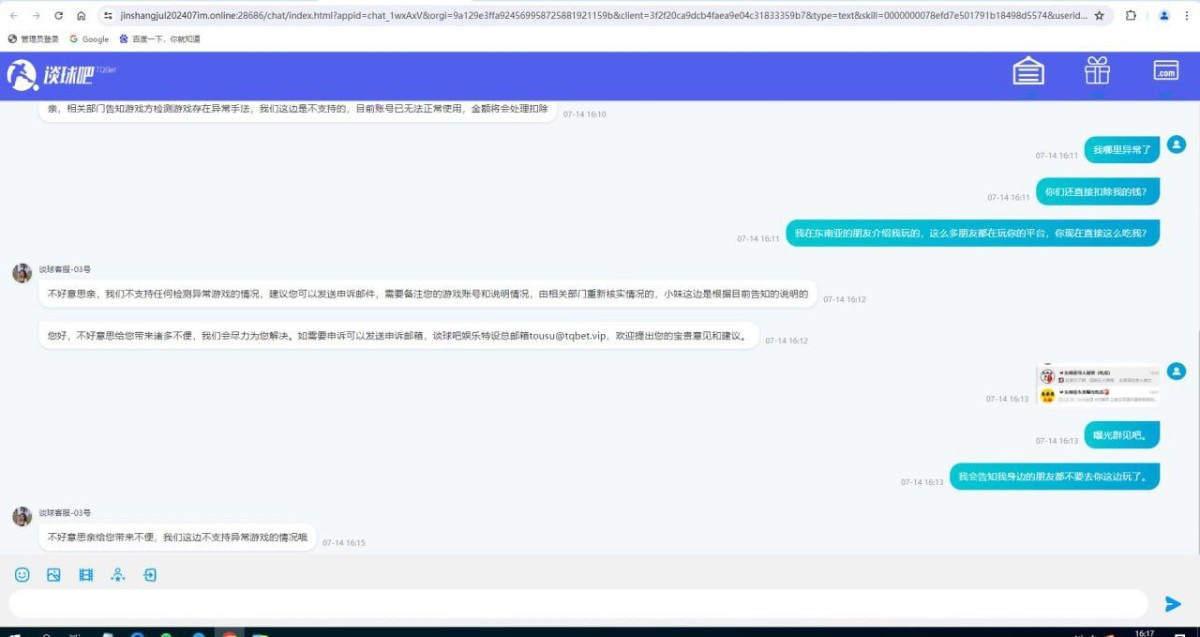Open the image thumbnail sent at 16:13
The image size is (1200, 637).
1100,385
